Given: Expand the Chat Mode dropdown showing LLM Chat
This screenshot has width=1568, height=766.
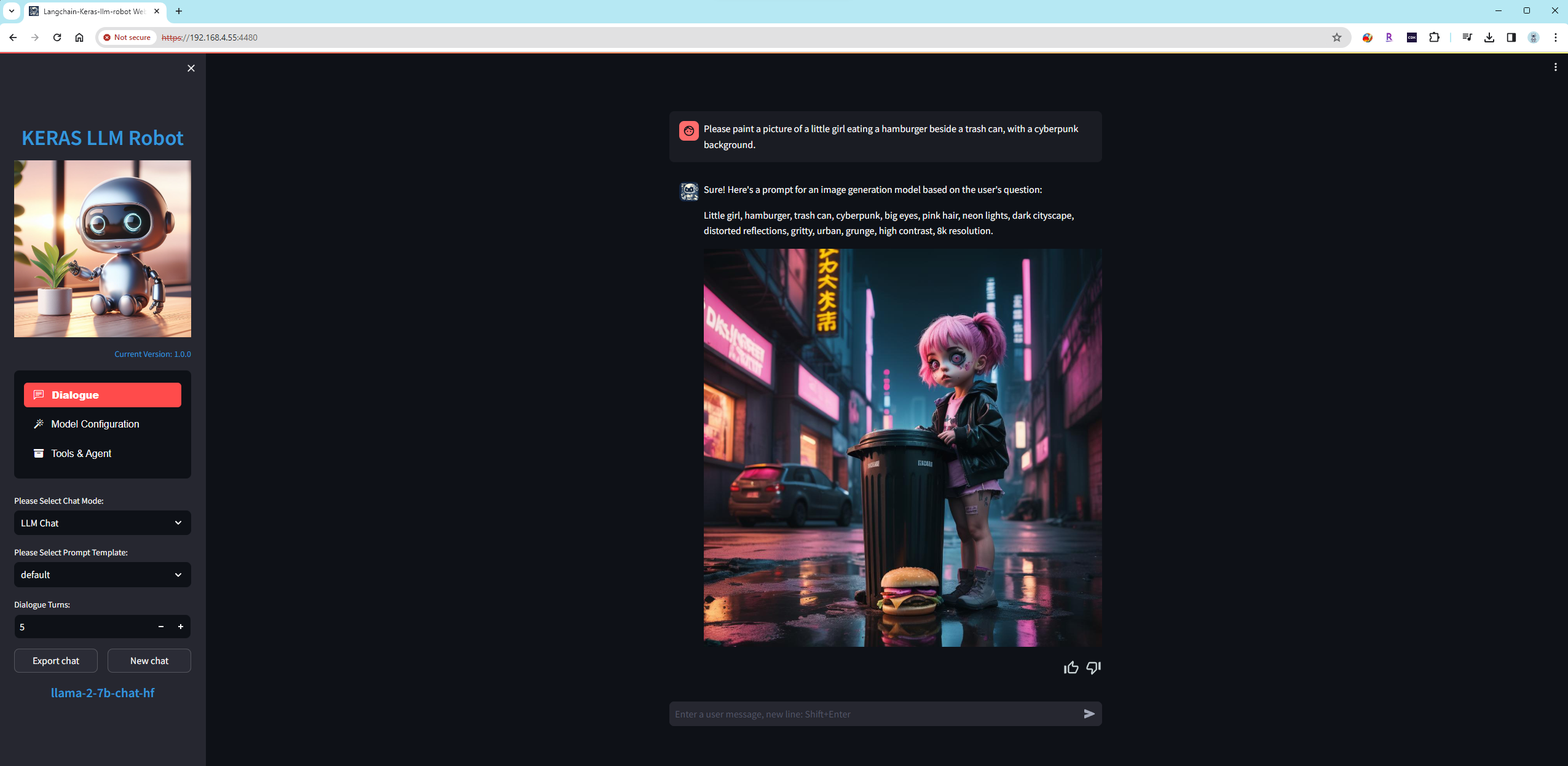Looking at the screenshot, I should [x=102, y=523].
